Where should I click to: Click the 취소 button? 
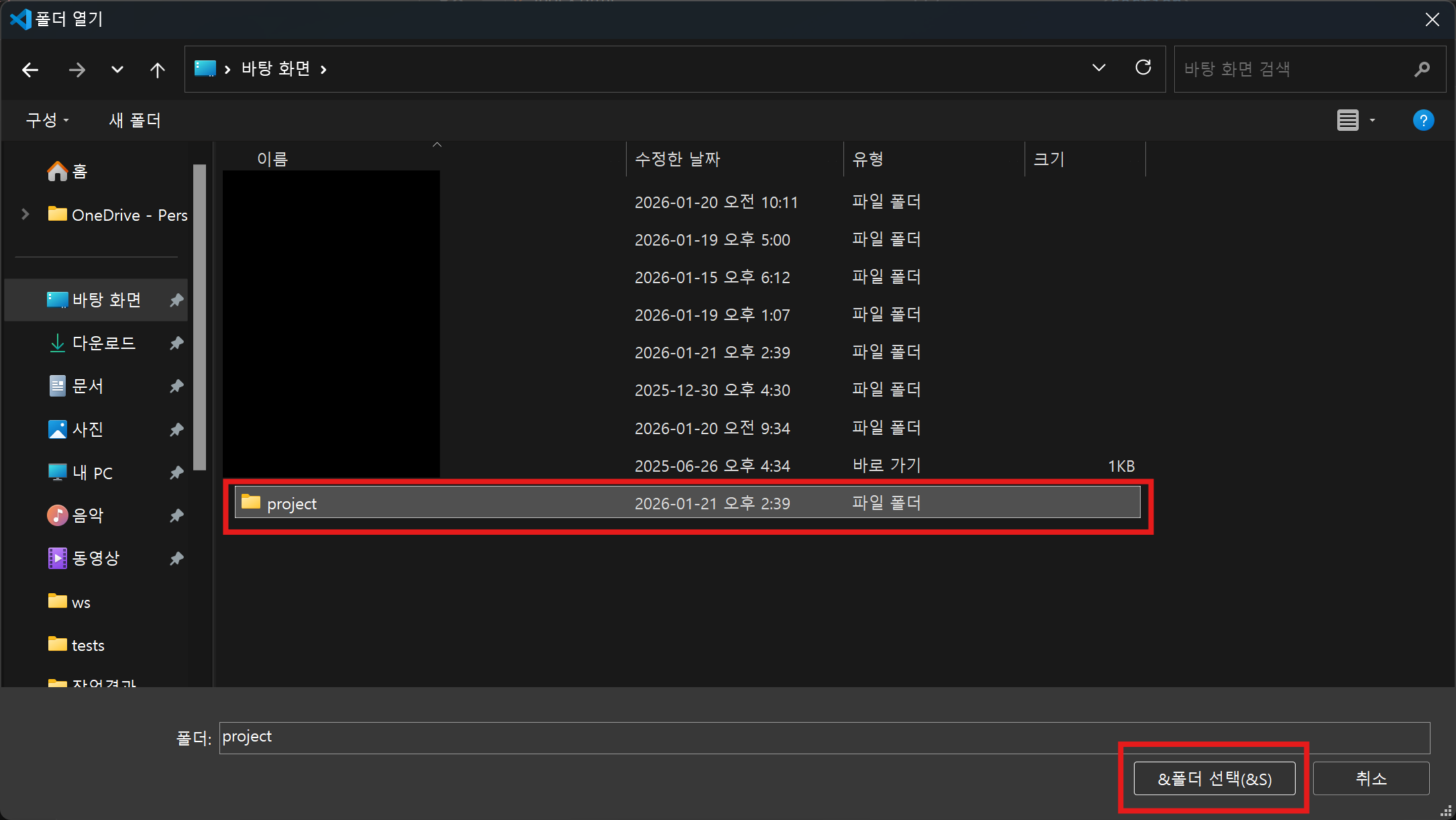[1371, 778]
